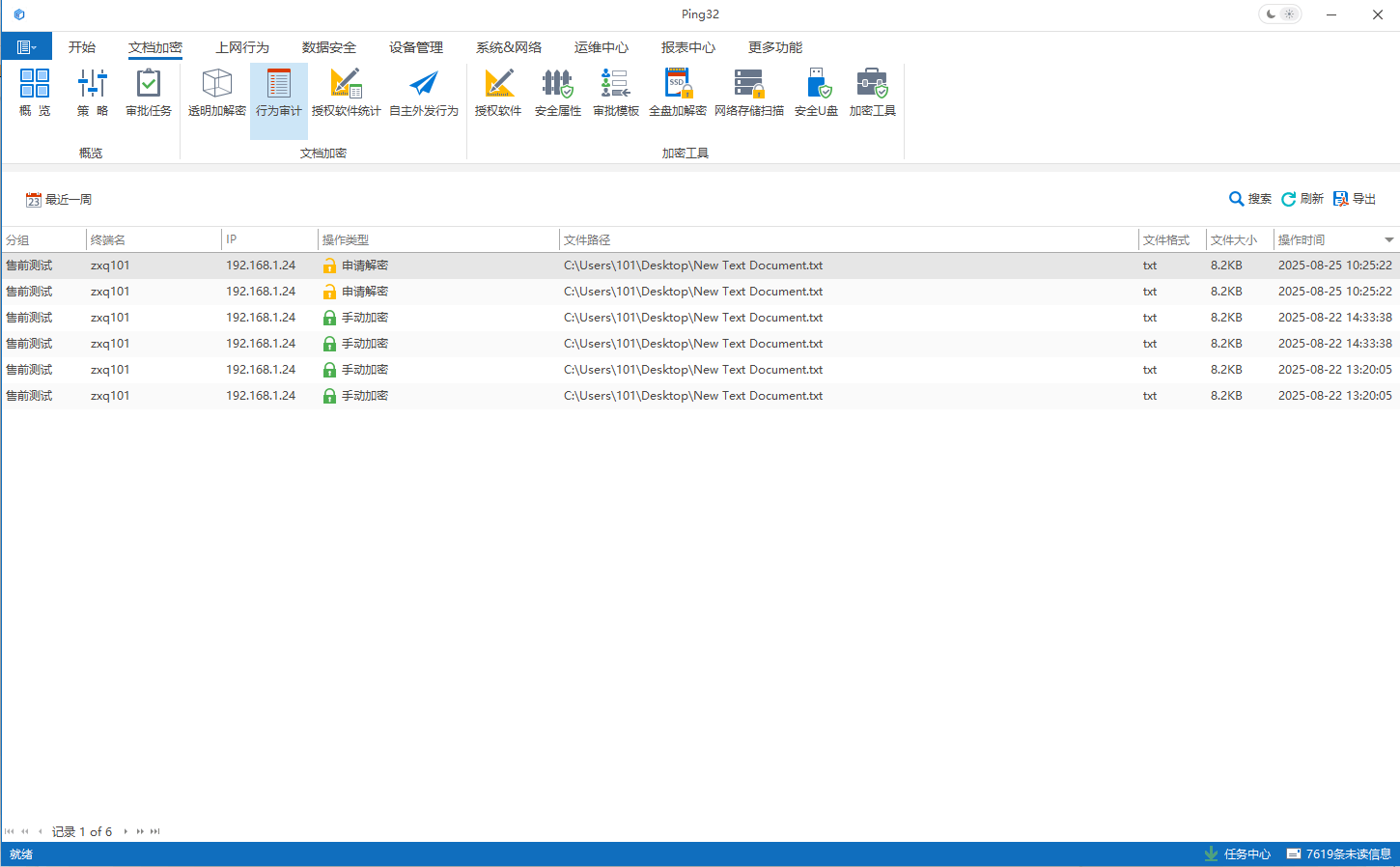Click the 导出 export button
Viewport: 1400px width, 867px height.
1355,199
